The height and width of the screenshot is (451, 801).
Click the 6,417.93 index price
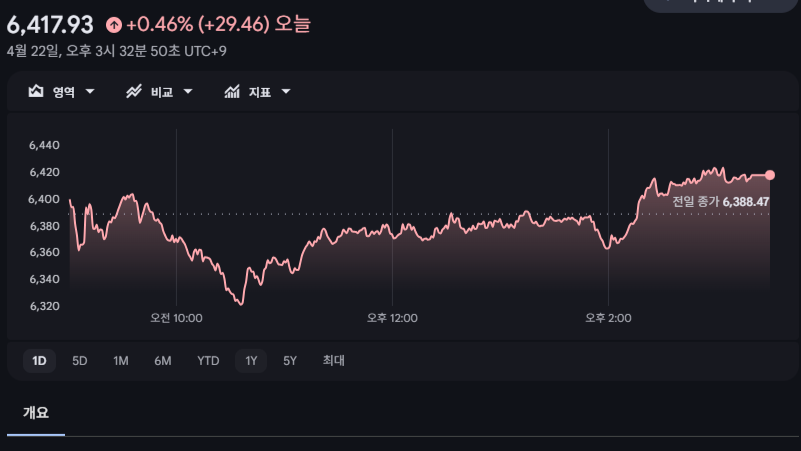pos(50,22)
